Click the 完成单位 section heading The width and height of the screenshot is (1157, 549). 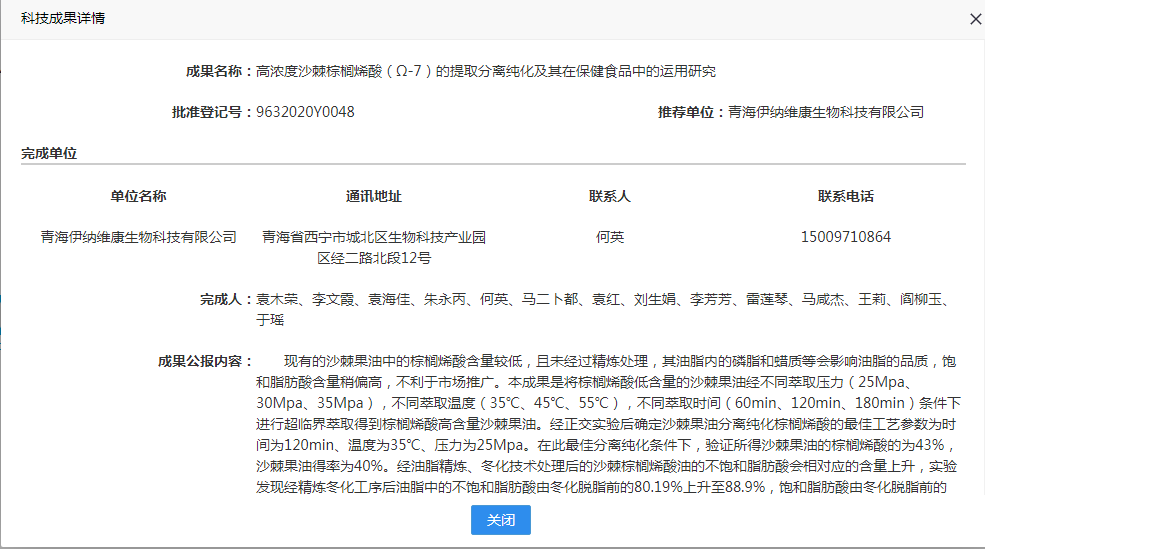49,154
